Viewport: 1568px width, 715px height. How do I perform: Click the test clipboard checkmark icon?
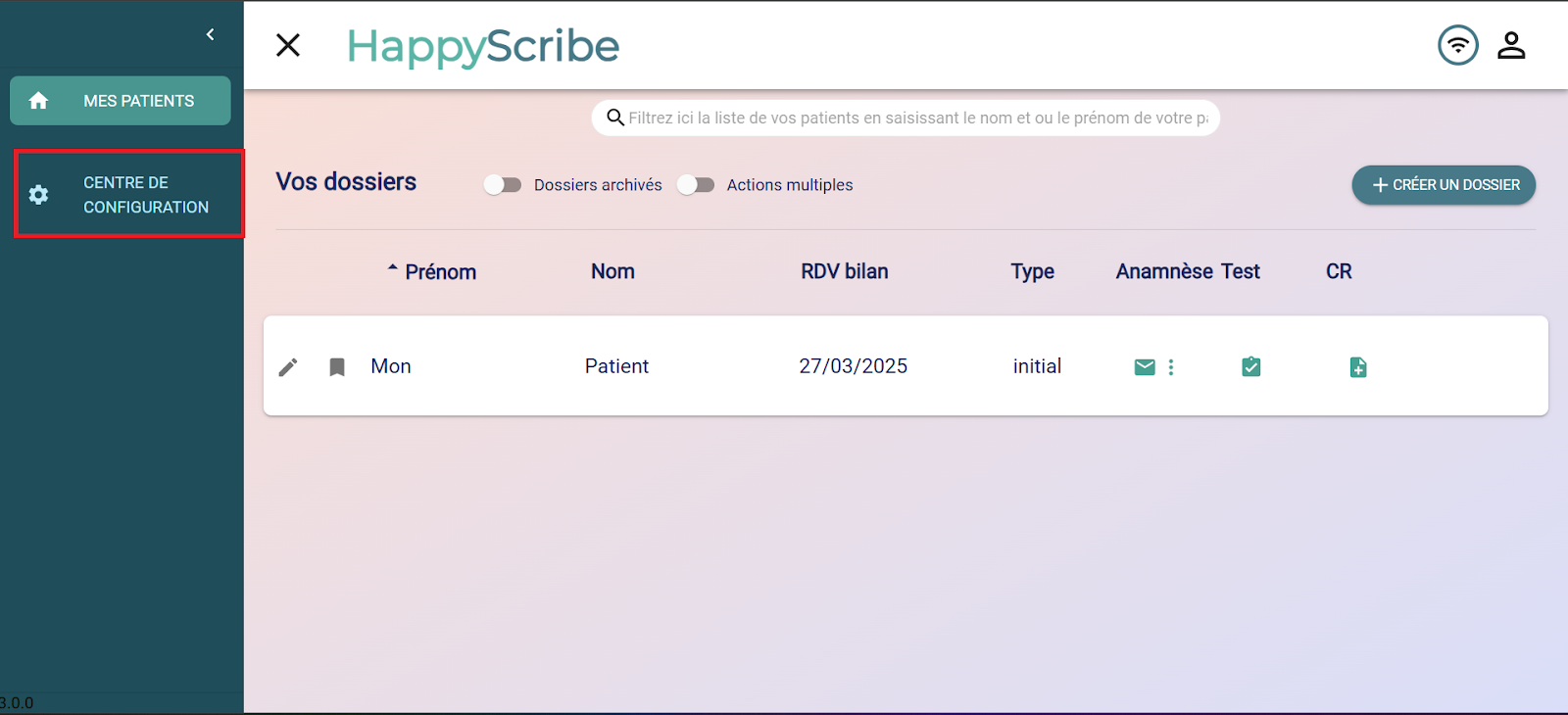click(x=1251, y=366)
